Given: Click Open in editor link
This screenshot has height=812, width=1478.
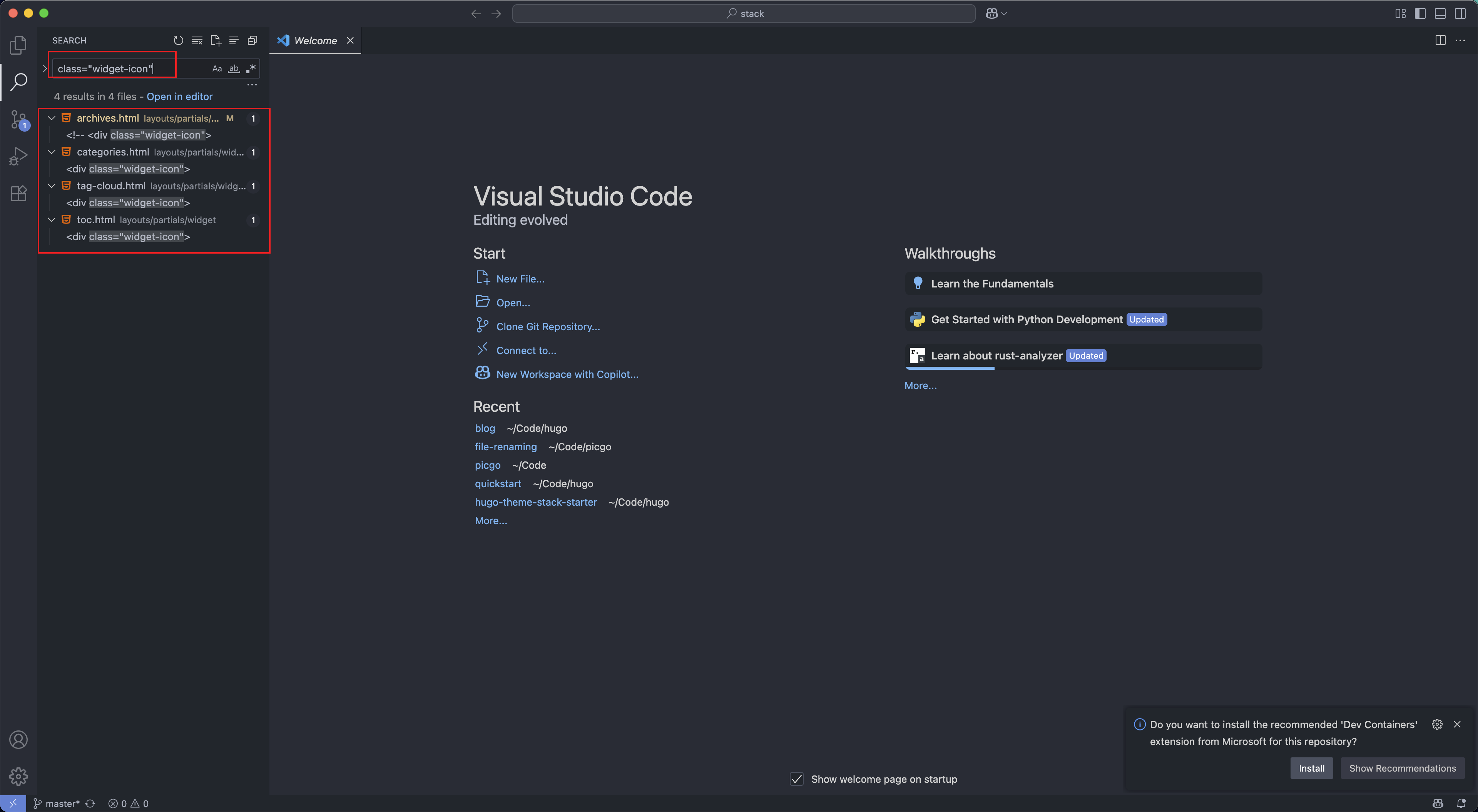Looking at the screenshot, I should tap(180, 97).
